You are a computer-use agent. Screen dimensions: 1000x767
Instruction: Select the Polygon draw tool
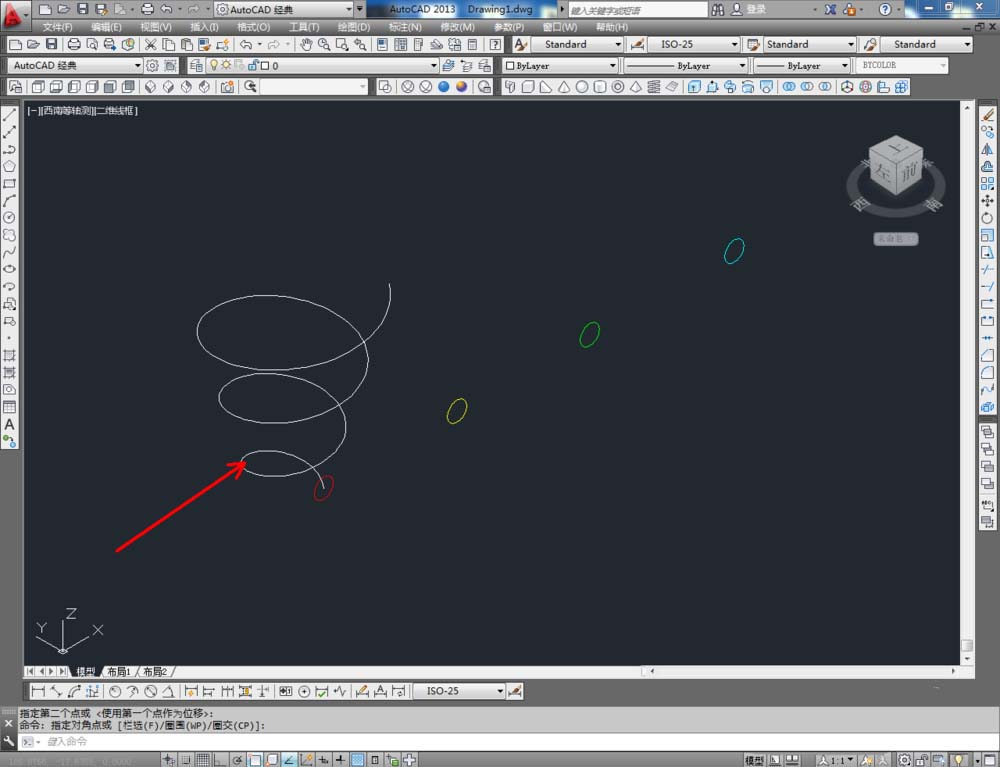(x=10, y=166)
